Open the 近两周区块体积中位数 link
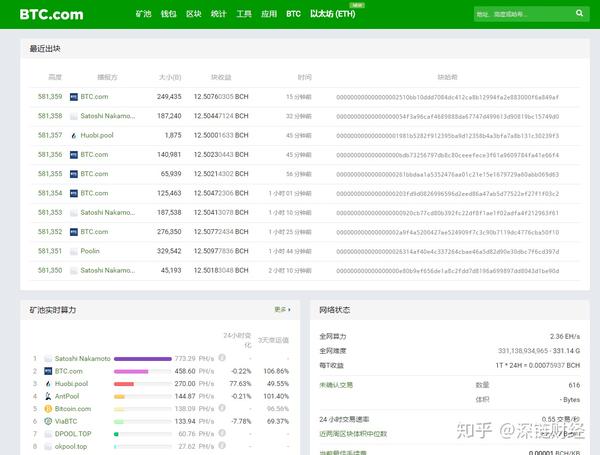The width and height of the screenshot is (600, 455). point(353,434)
